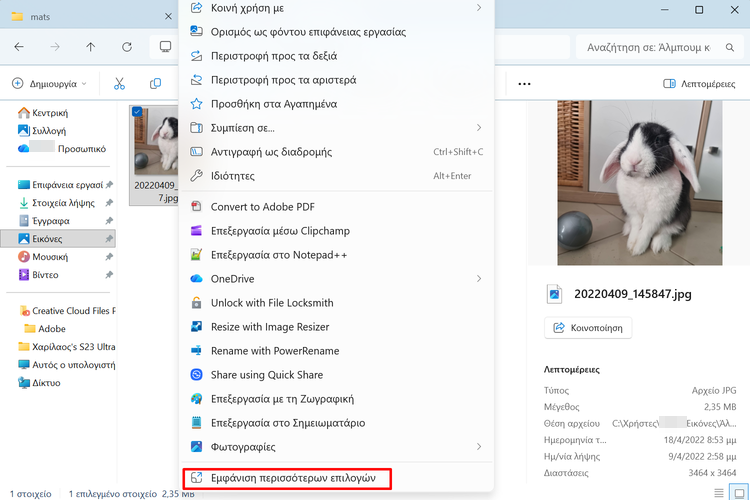Click the Copy icon in toolbar

pos(155,84)
